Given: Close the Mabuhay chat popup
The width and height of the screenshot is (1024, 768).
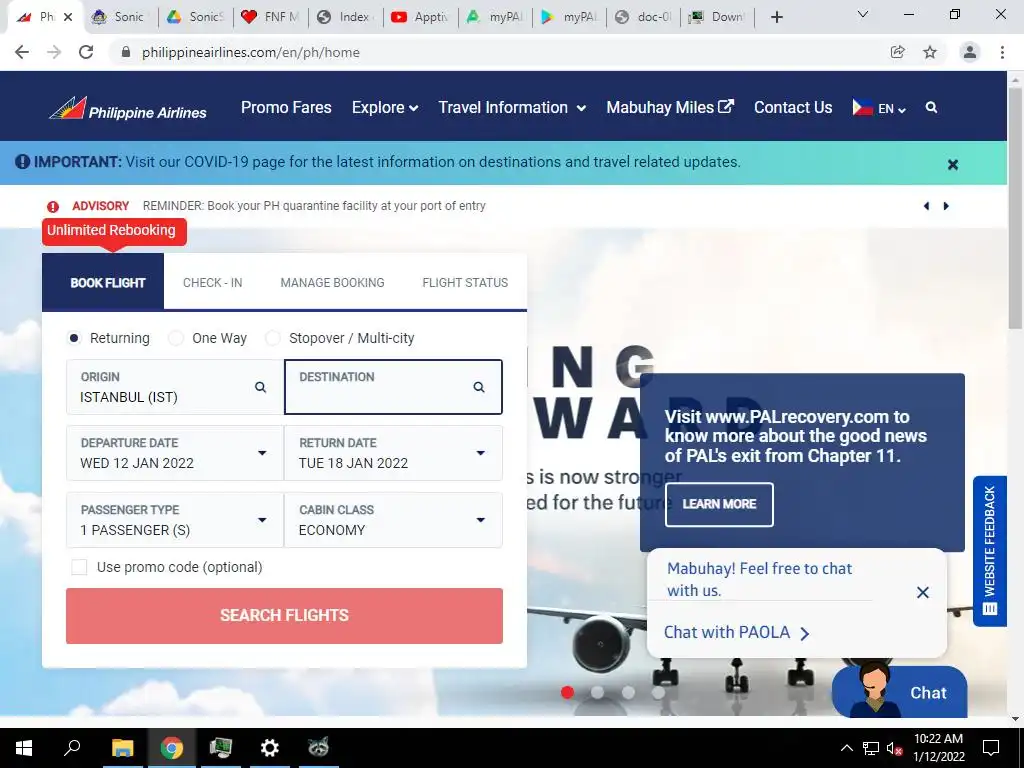Looking at the screenshot, I should pos(923,592).
